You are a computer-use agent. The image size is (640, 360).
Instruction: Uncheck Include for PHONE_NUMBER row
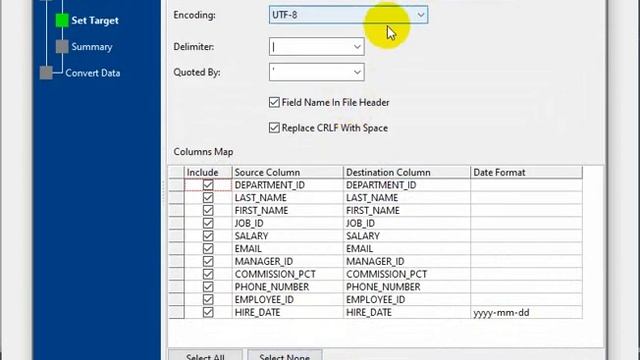(x=208, y=287)
